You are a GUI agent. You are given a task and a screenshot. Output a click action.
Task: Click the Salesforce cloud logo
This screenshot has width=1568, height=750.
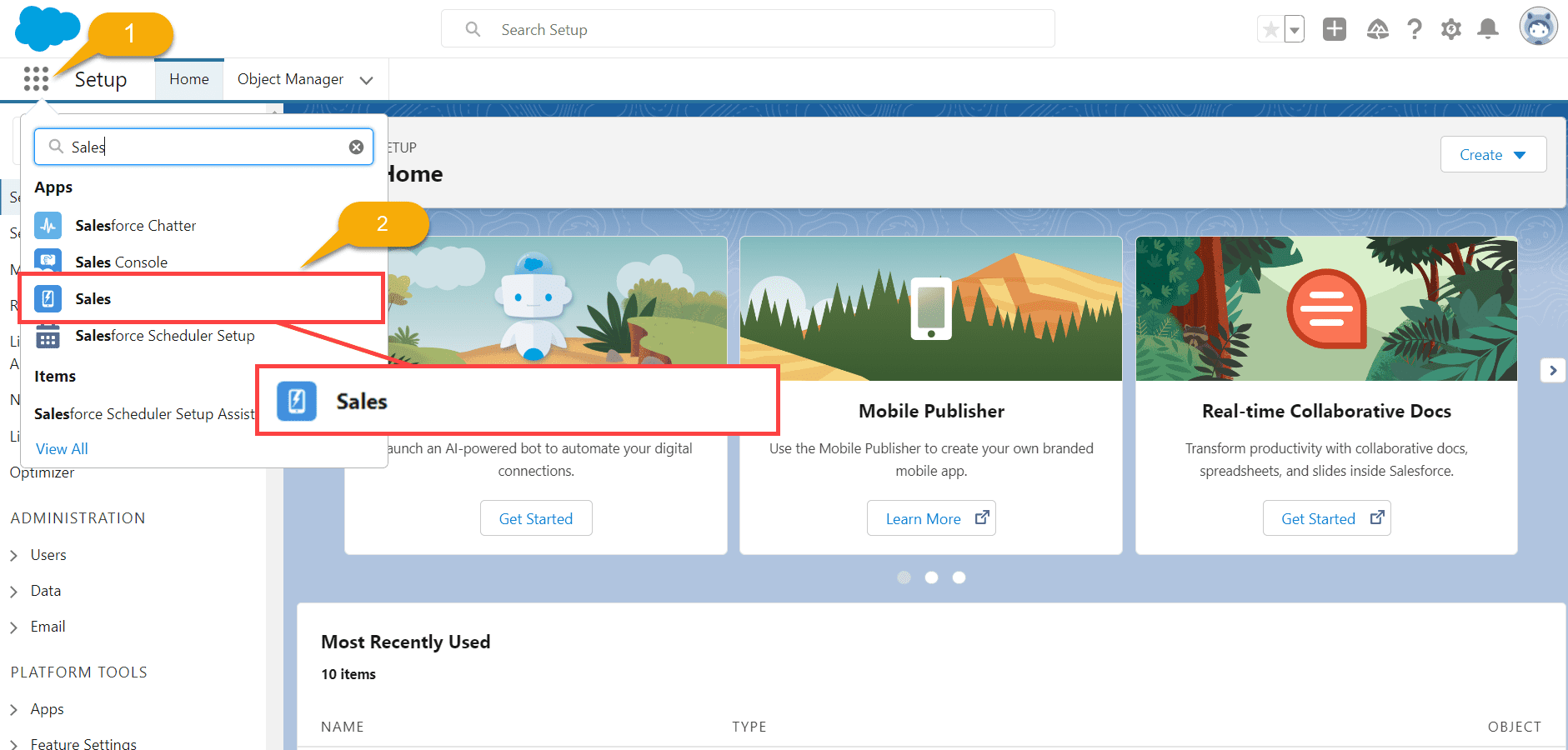click(x=47, y=26)
